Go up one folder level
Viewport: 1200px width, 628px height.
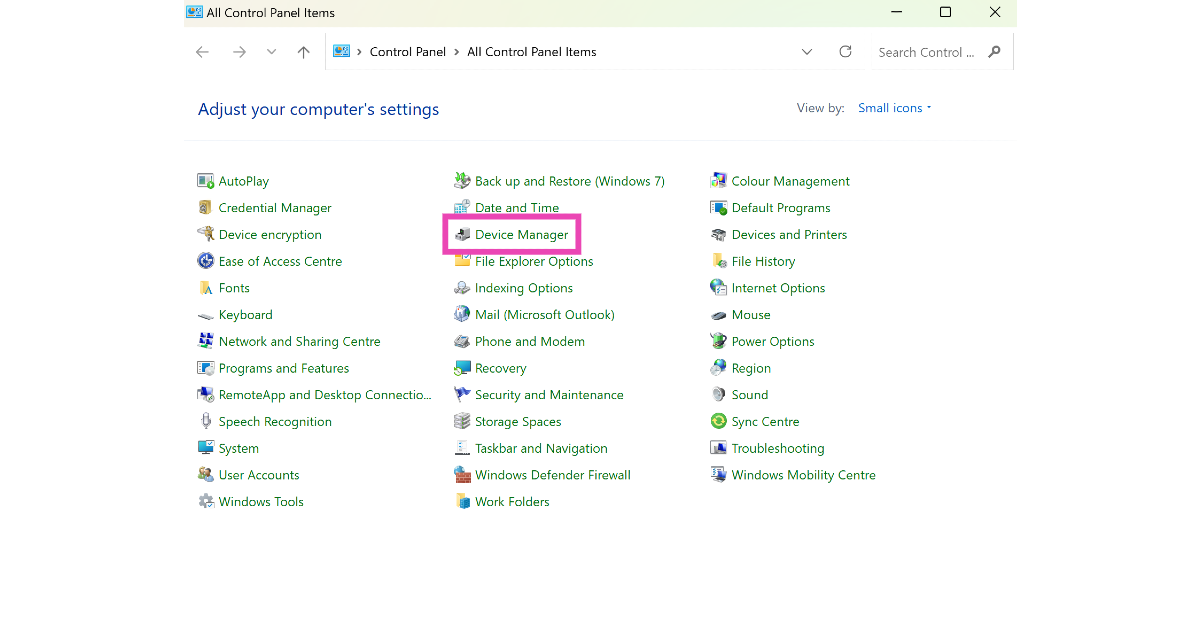click(x=304, y=52)
